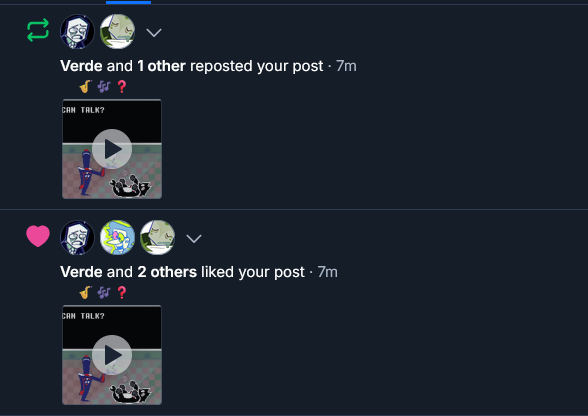The image size is (588, 416).
Task: Click the green repost icon
Action: point(38,30)
